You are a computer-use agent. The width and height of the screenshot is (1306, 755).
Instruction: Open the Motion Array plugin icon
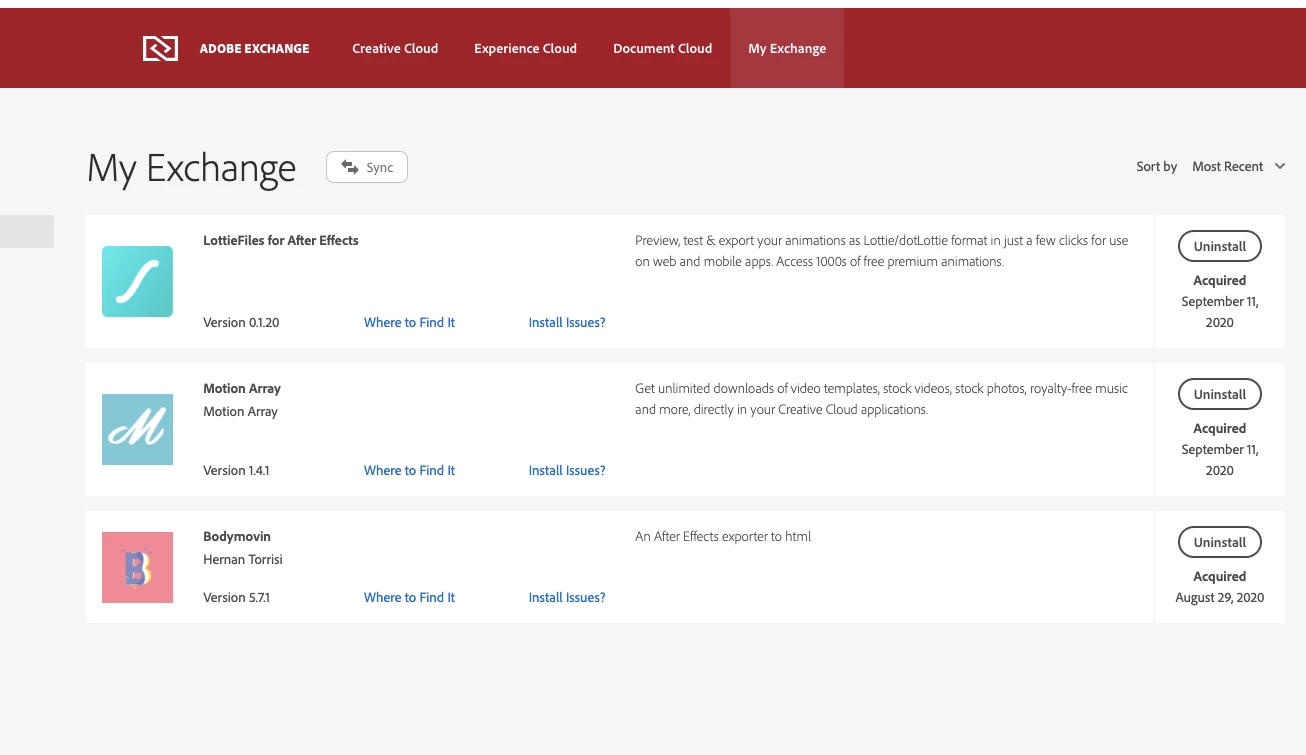tap(138, 429)
